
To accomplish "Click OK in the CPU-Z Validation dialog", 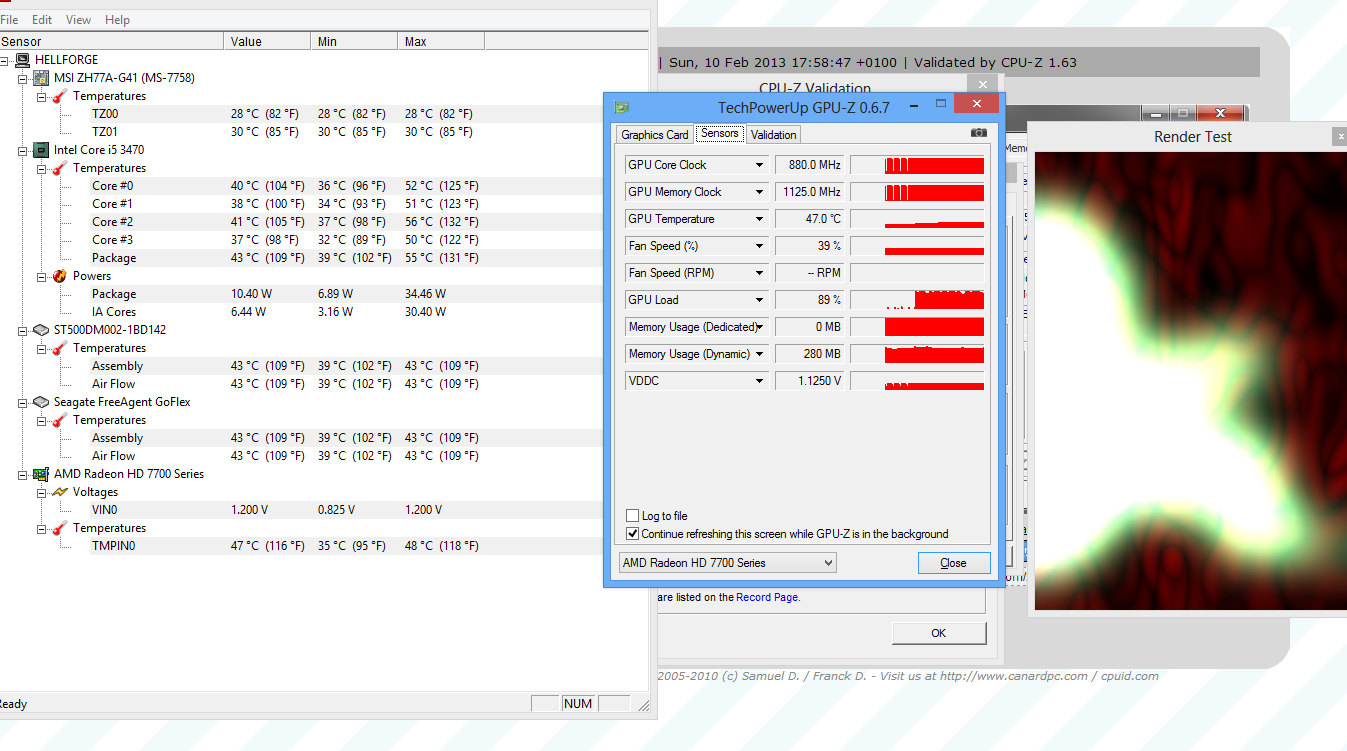I will [939, 633].
